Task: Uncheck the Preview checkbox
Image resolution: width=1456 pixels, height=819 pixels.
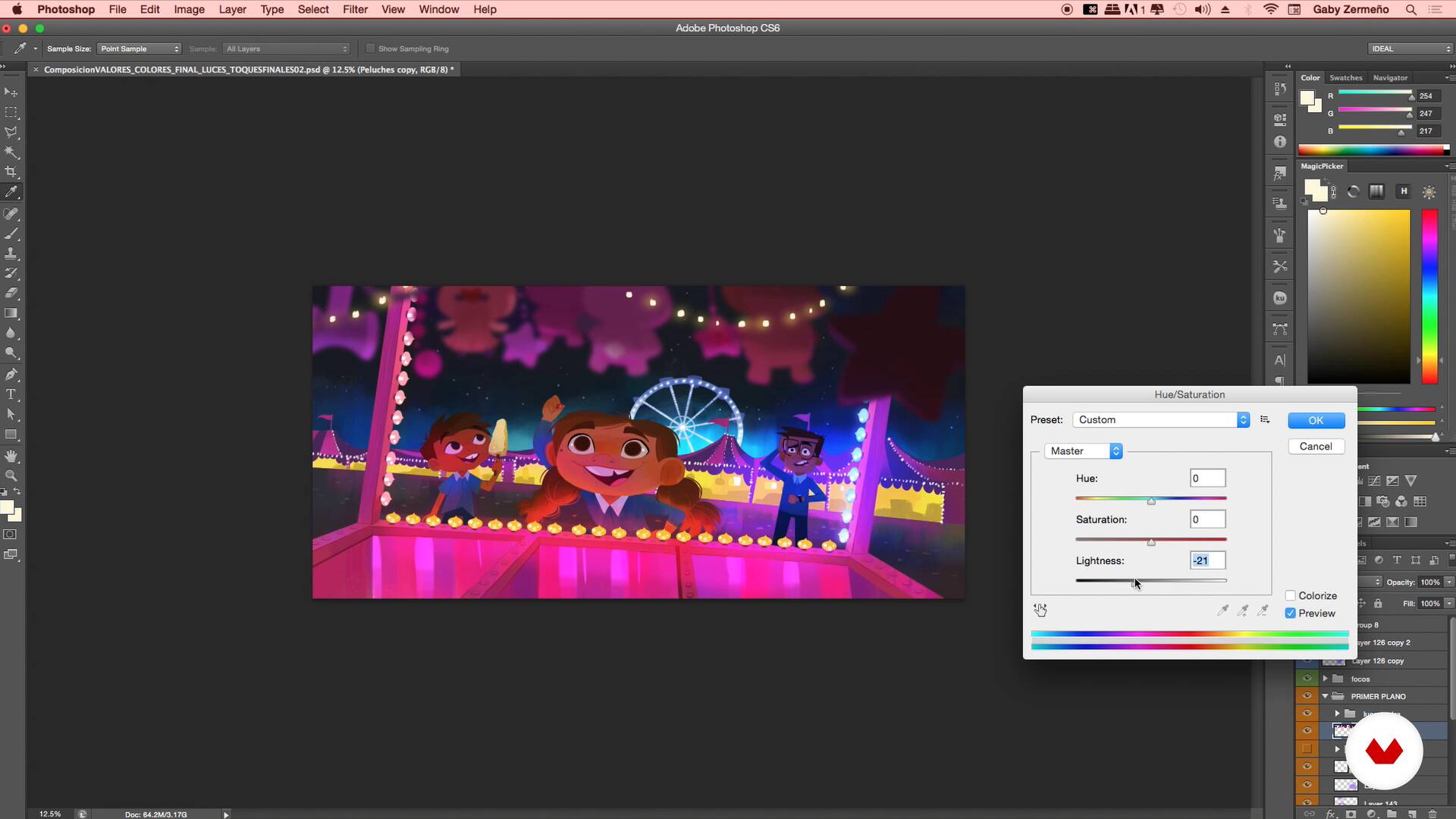Action: [x=1291, y=613]
